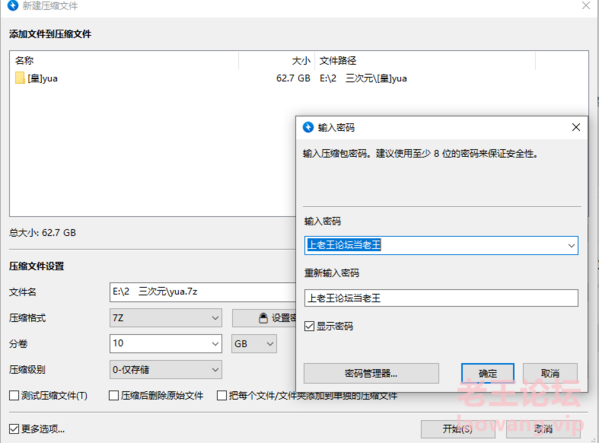599x443 pixels.
Task: Click the Bandizip logo in the password dialog title
Action: [x=308, y=127]
